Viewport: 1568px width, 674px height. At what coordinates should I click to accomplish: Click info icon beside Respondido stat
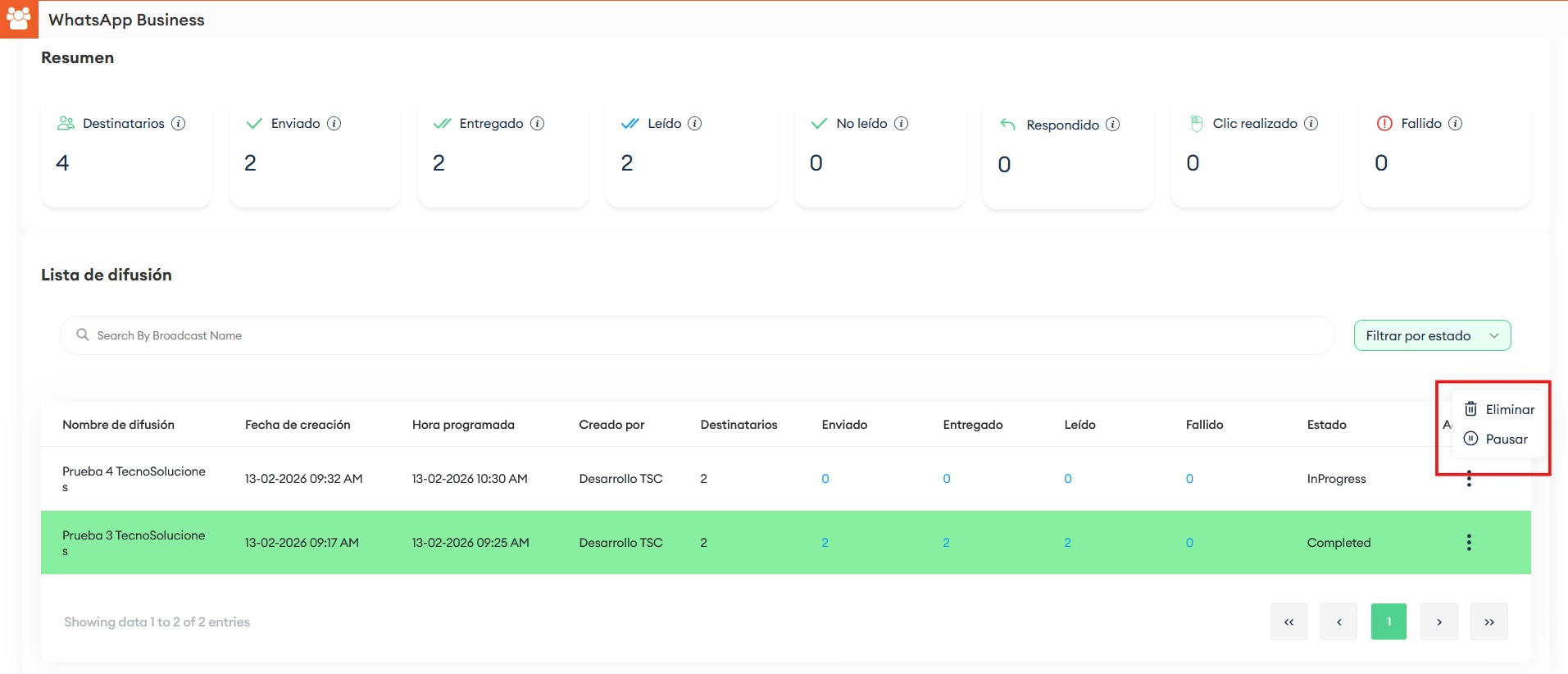(1112, 125)
